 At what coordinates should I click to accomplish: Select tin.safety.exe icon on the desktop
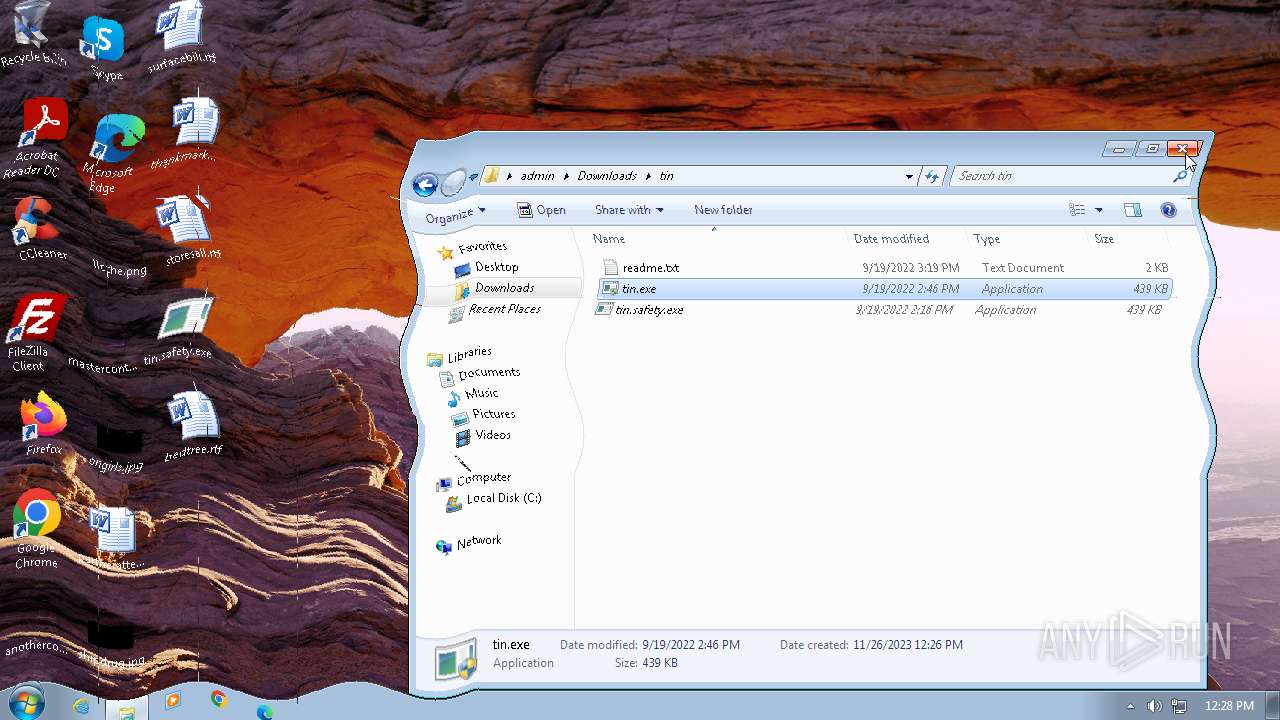(180, 328)
